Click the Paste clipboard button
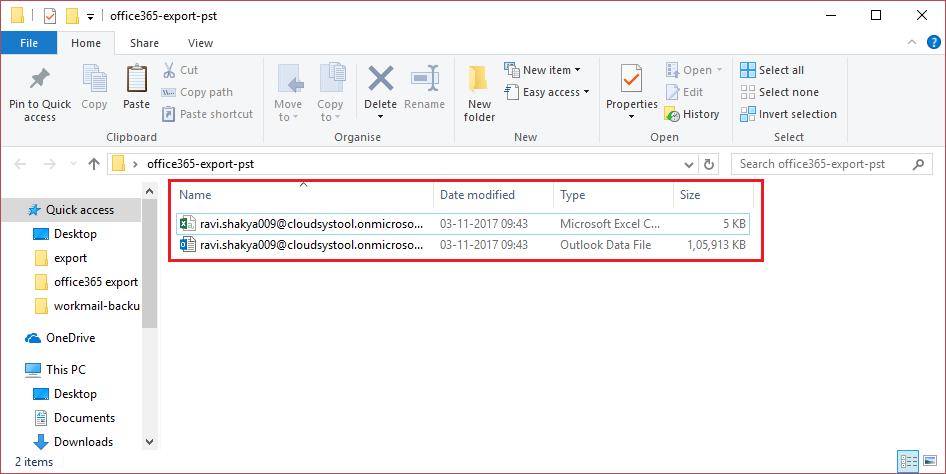Viewport: 946px width, 474px height. [x=136, y=87]
